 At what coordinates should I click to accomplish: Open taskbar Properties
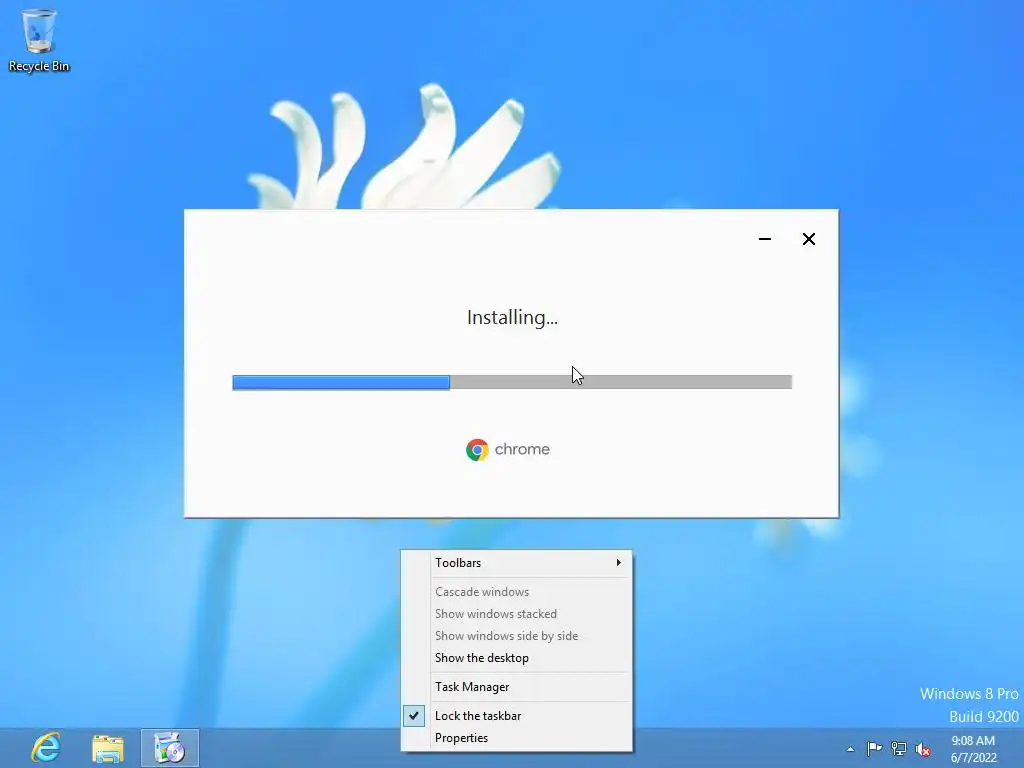517,738
